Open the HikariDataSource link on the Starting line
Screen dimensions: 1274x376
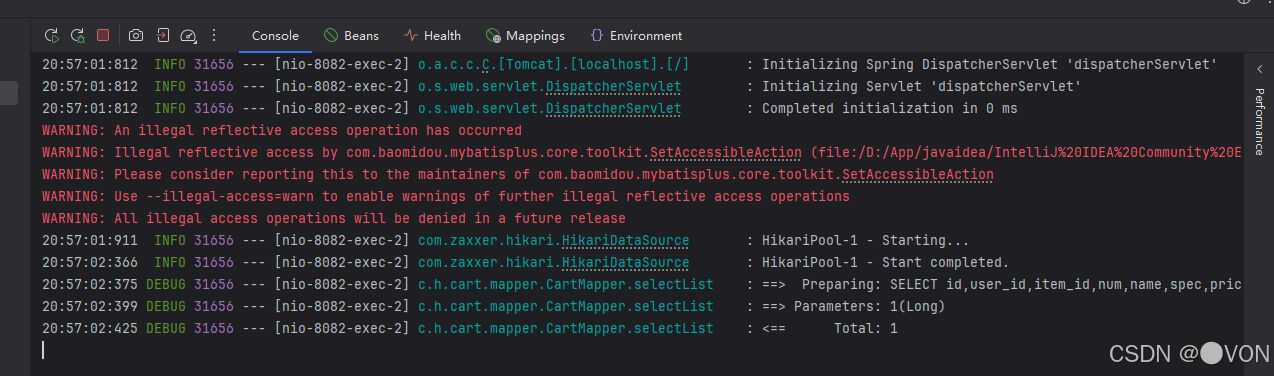625,240
